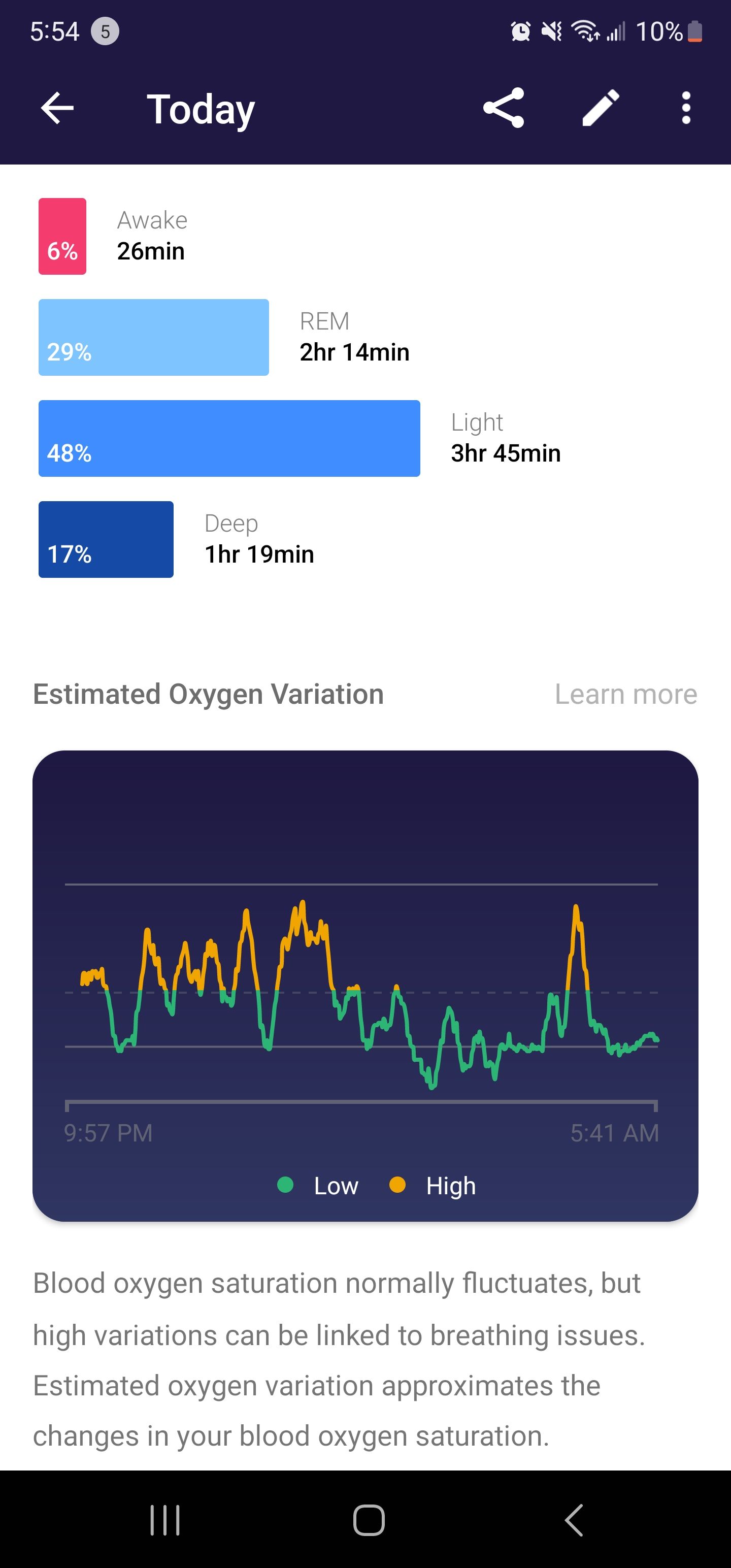Open Learn more about oxygen variation
This screenshot has width=731, height=1568.
pos(626,694)
